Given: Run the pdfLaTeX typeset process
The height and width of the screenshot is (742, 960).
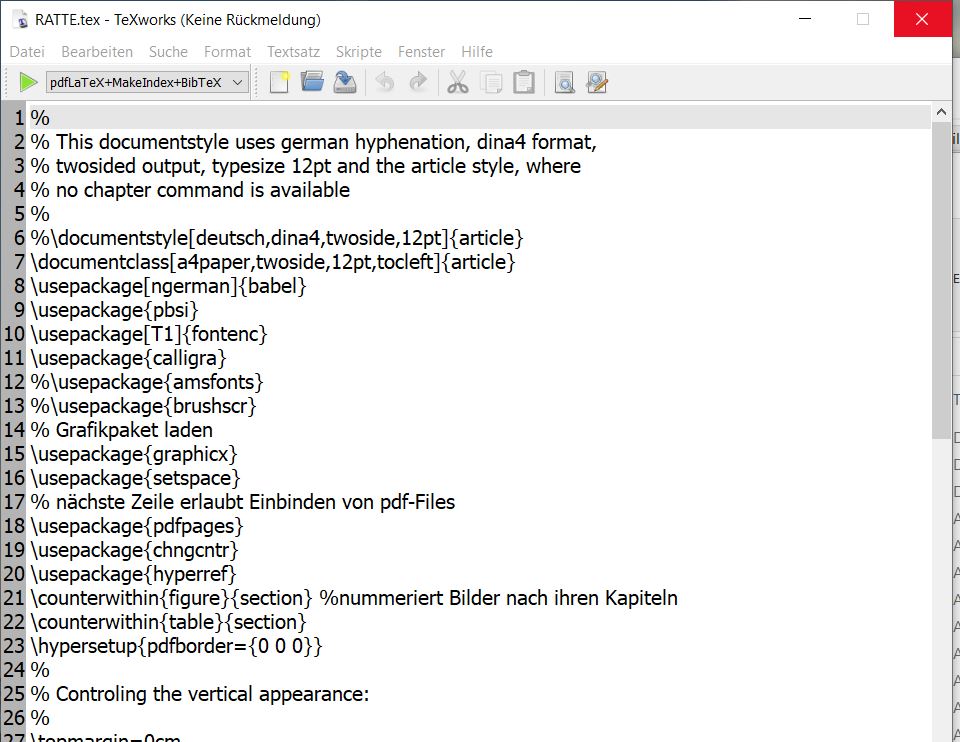Looking at the screenshot, I should click(27, 82).
